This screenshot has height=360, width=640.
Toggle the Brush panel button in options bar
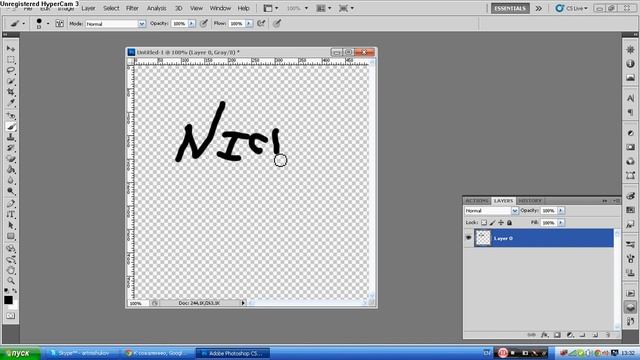(x=60, y=24)
